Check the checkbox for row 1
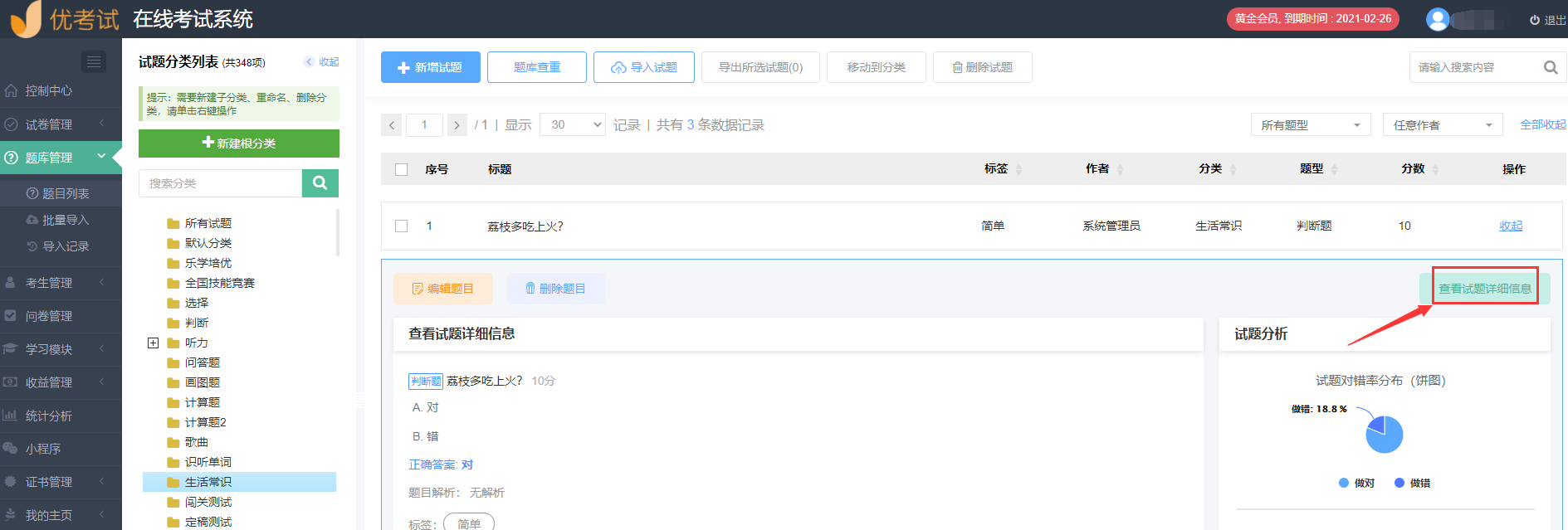This screenshot has width=1568, height=530. pos(402,226)
